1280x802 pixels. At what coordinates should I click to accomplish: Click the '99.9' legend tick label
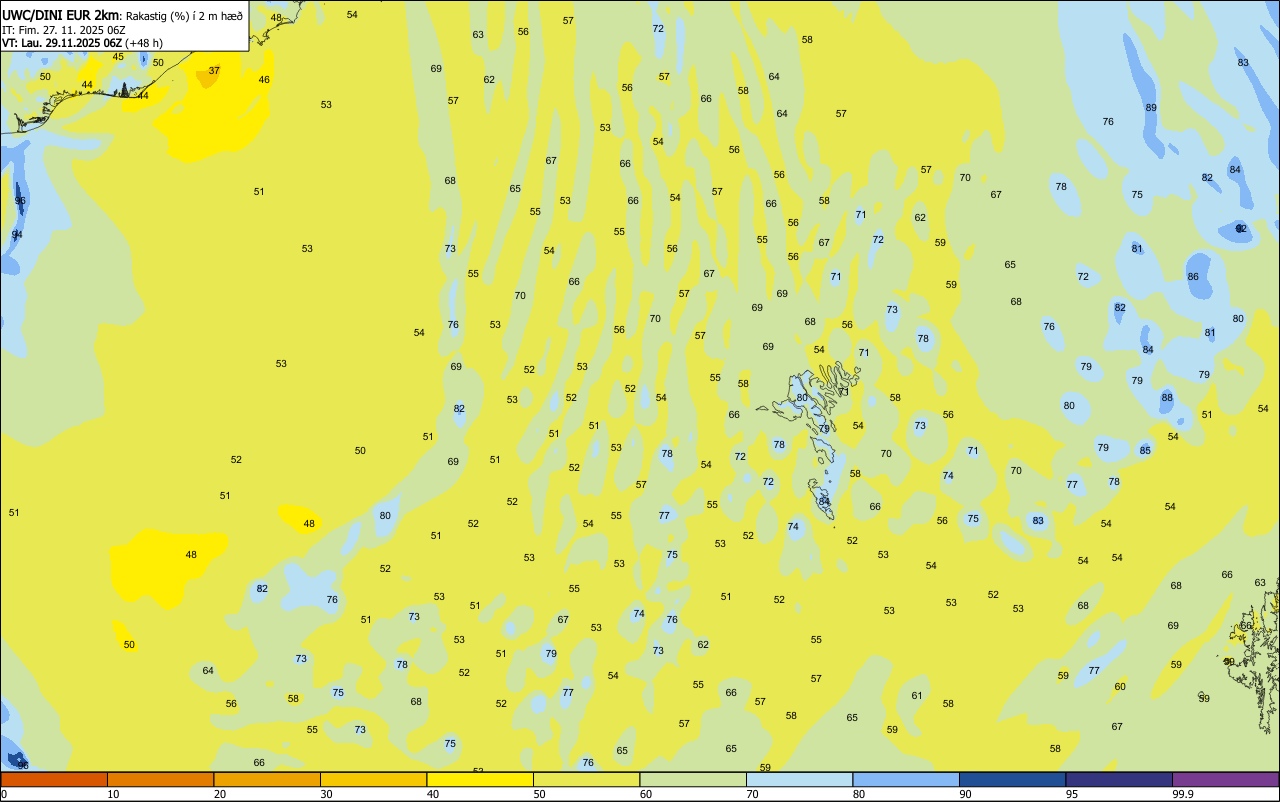pos(1183,794)
